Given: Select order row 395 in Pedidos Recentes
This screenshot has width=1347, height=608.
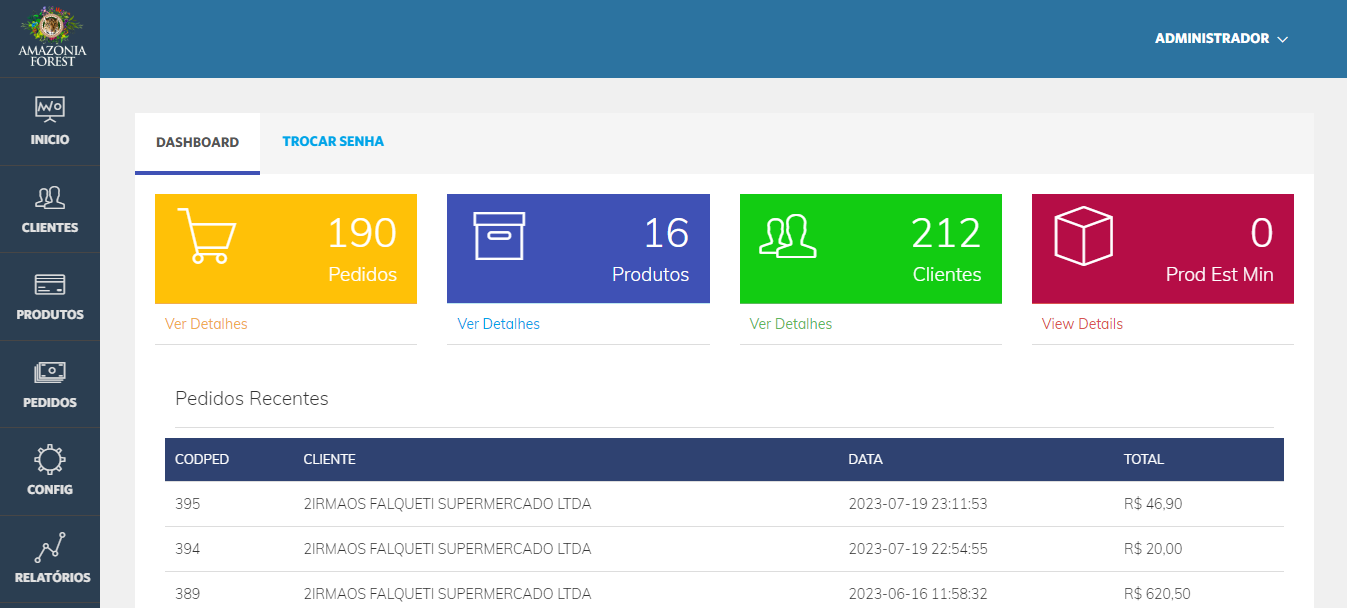Looking at the screenshot, I should 188,504.
